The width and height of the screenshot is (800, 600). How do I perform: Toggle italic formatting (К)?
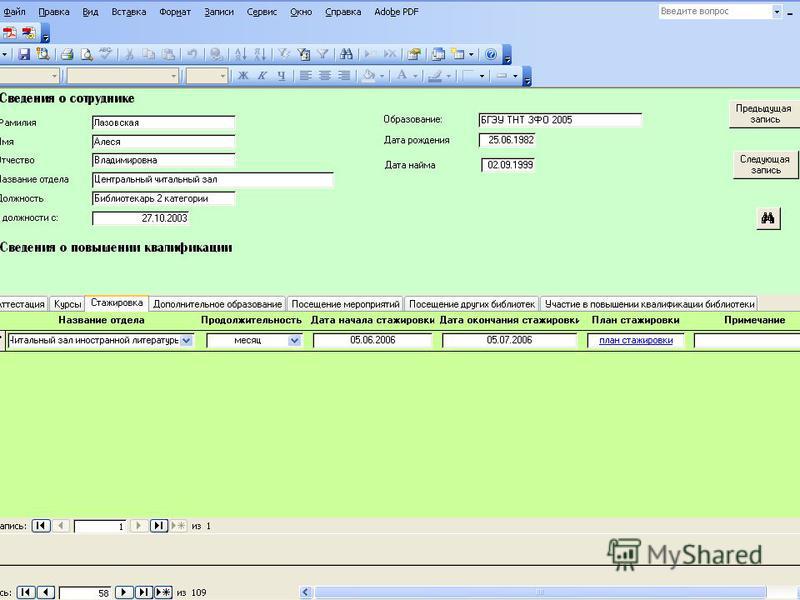(262, 76)
